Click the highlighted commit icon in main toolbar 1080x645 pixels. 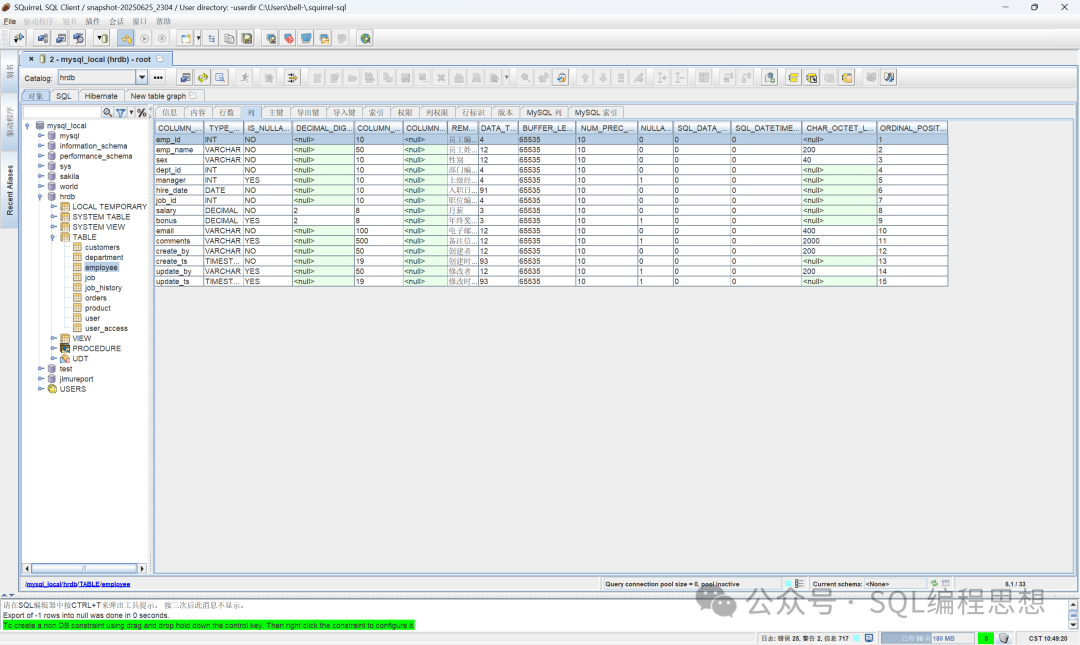(x=125, y=38)
